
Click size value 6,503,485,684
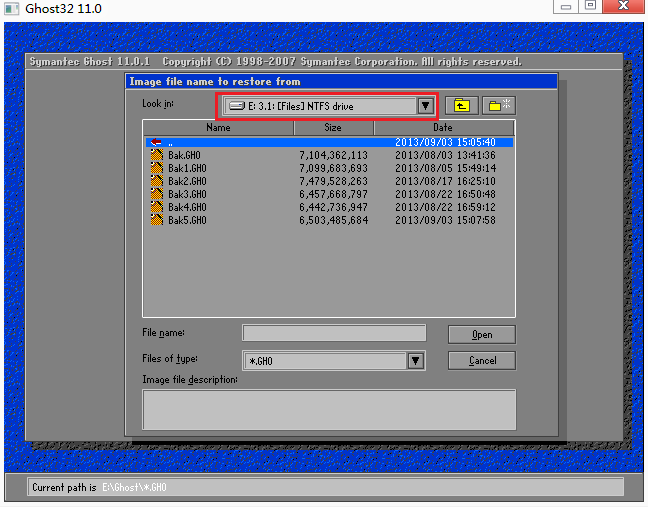coord(334,220)
